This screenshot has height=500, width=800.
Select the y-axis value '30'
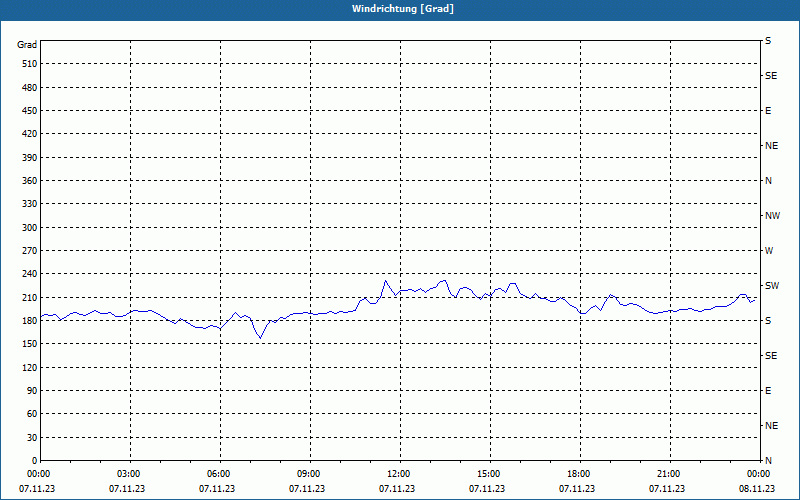click(32, 437)
